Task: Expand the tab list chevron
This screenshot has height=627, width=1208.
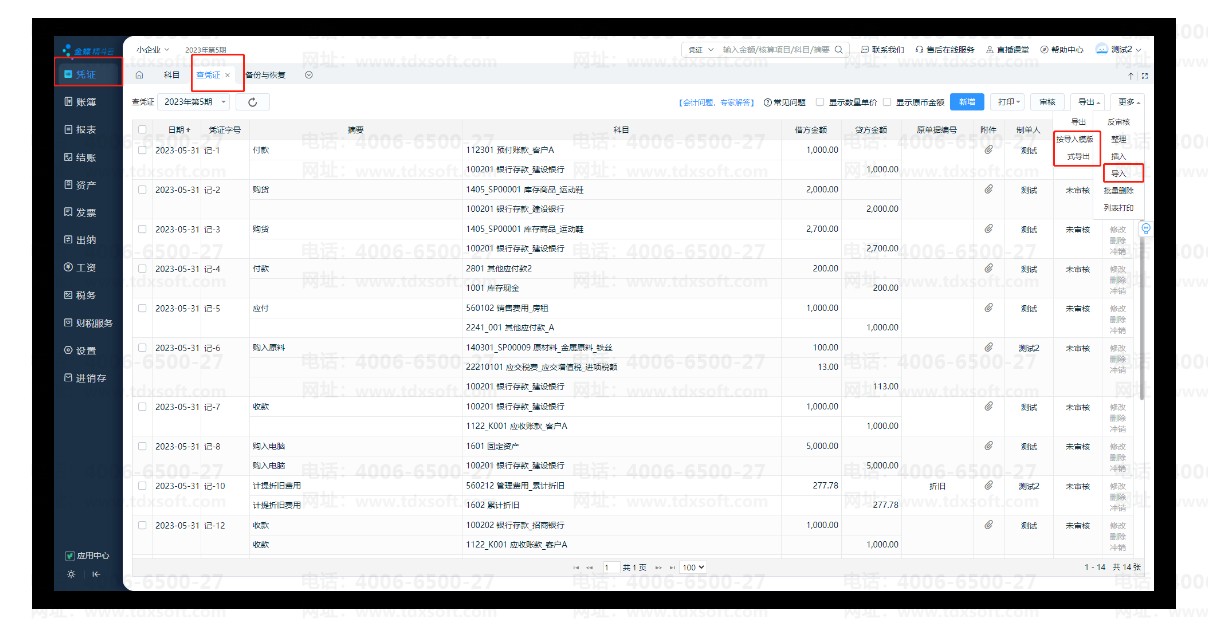Action: coord(308,75)
